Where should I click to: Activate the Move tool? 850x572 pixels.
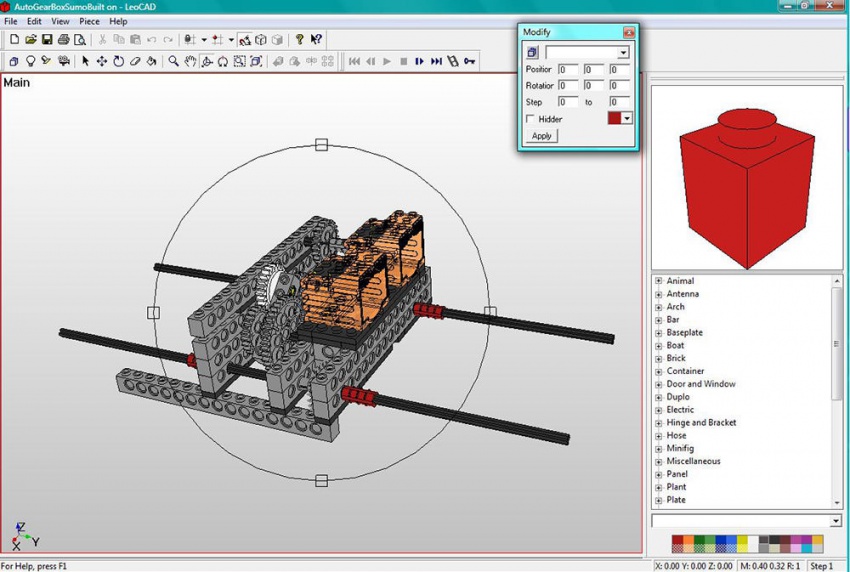coord(102,61)
